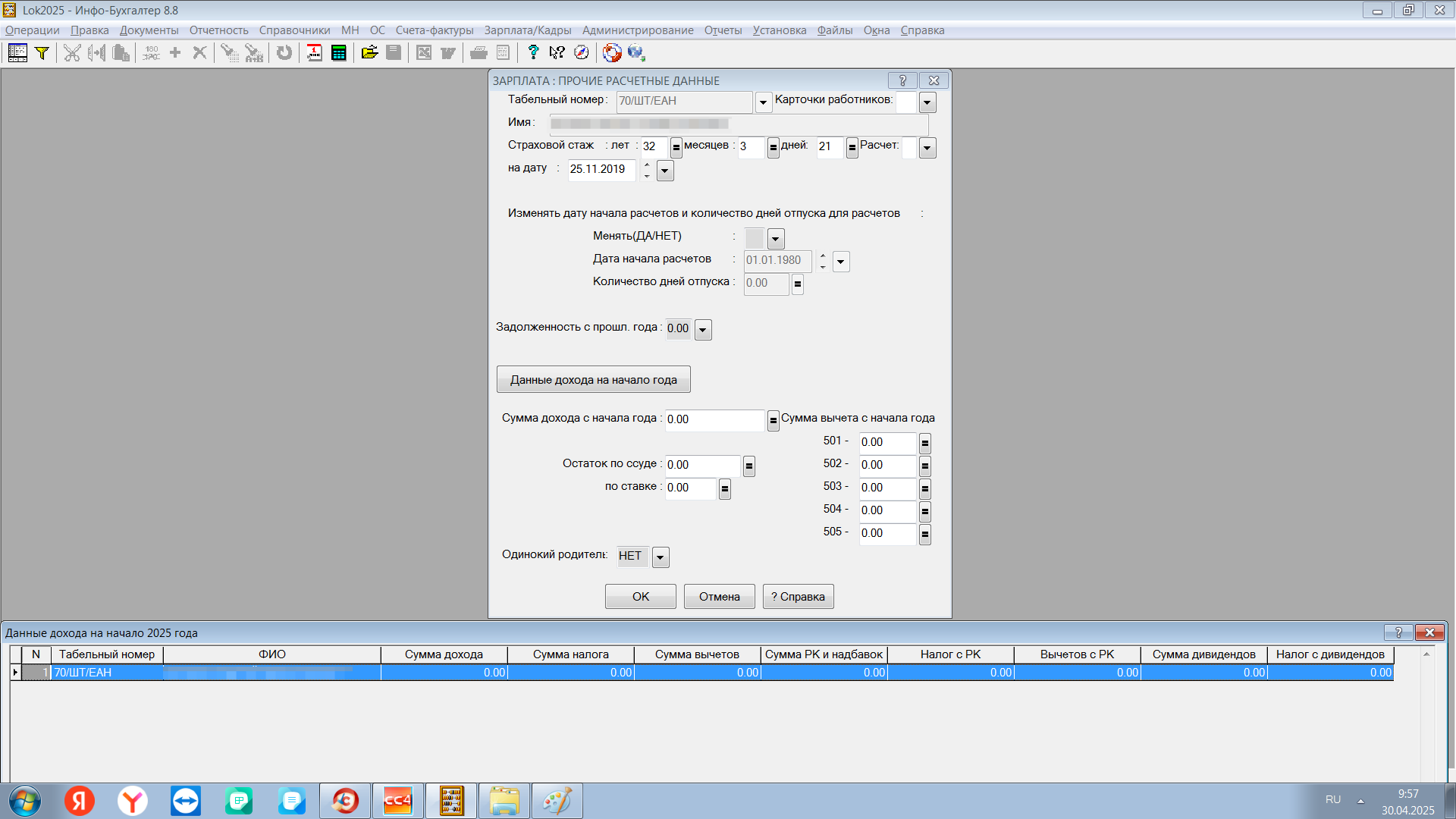Open Yandex Browser from the taskbar

pyautogui.click(x=133, y=801)
